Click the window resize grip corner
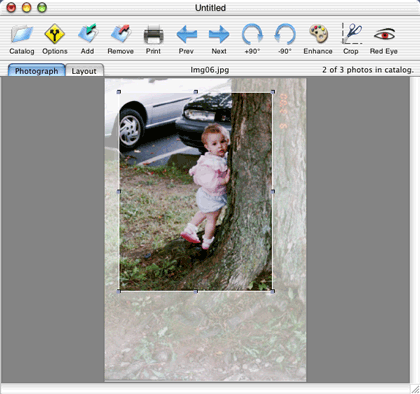The height and width of the screenshot is (394, 420). point(415,389)
